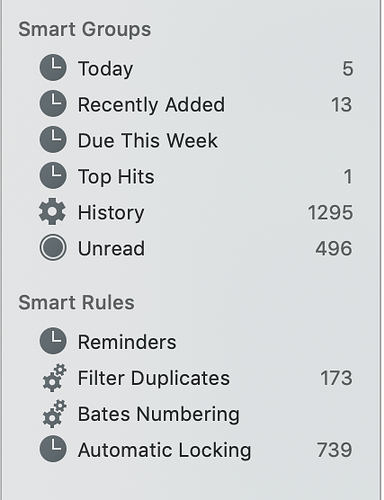Viewport: 384px width, 500px height.
Task: Click the double-gear icon next to Bates Numbering
Action: pos(54,414)
